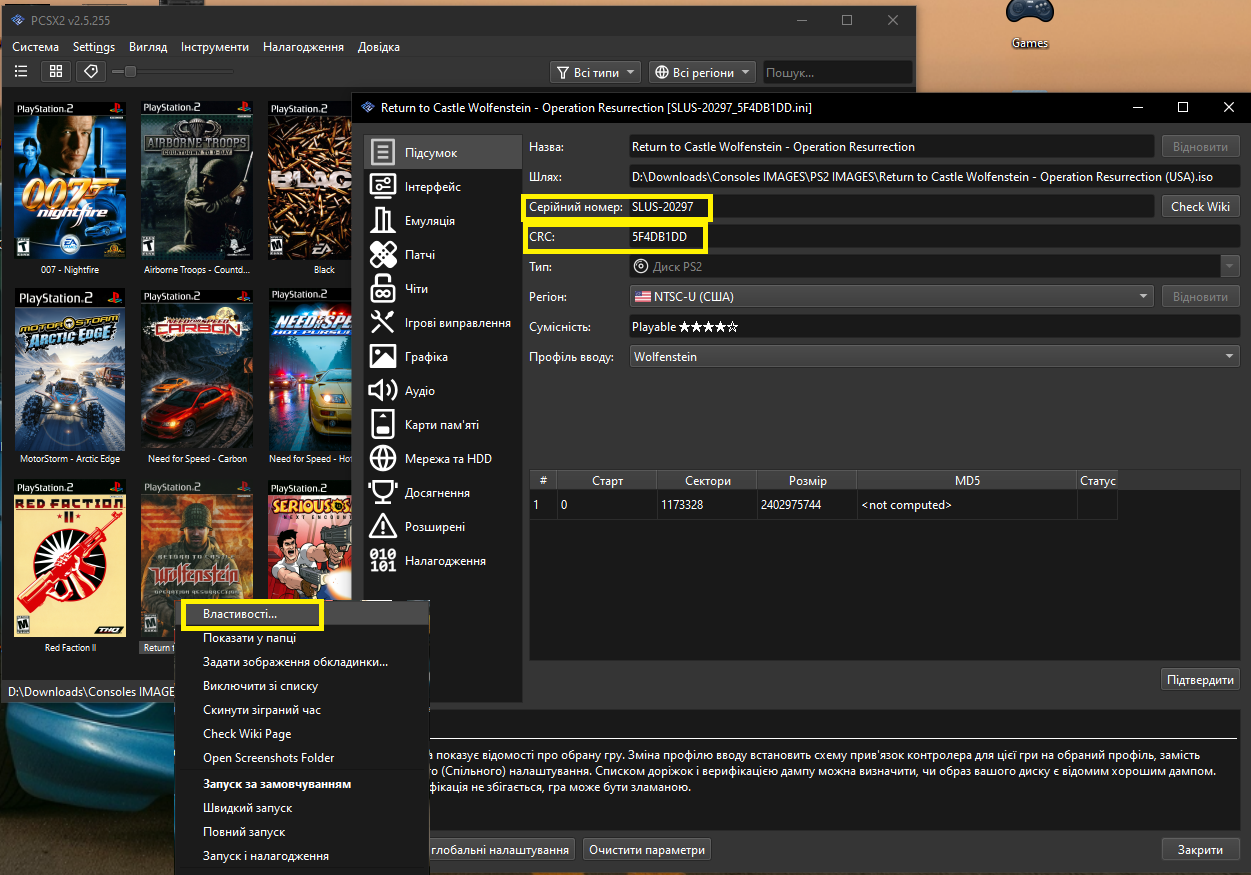
Task: Open Мережа та HDD globe icon
Action: tap(383, 459)
